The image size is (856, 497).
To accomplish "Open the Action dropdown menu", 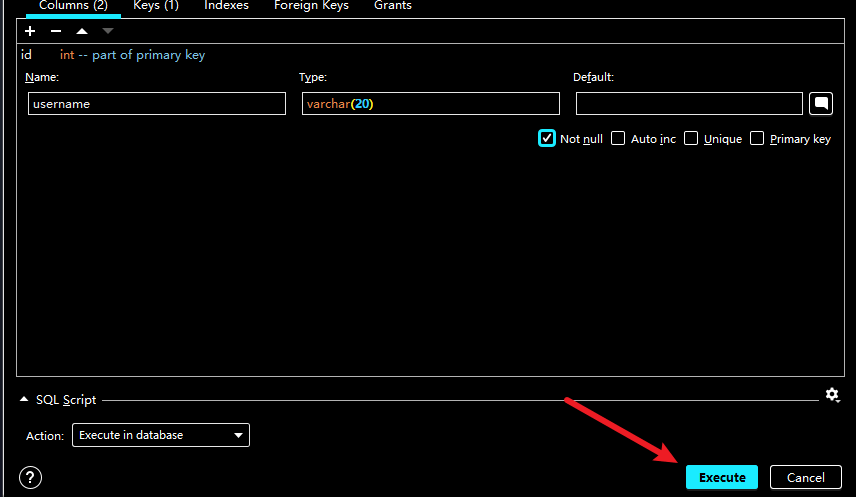I will (x=161, y=435).
